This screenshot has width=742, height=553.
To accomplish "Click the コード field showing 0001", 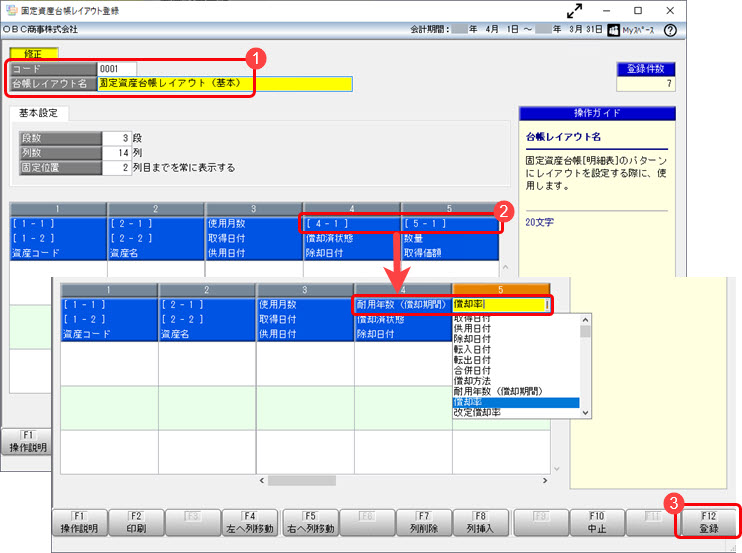I will (x=115, y=69).
